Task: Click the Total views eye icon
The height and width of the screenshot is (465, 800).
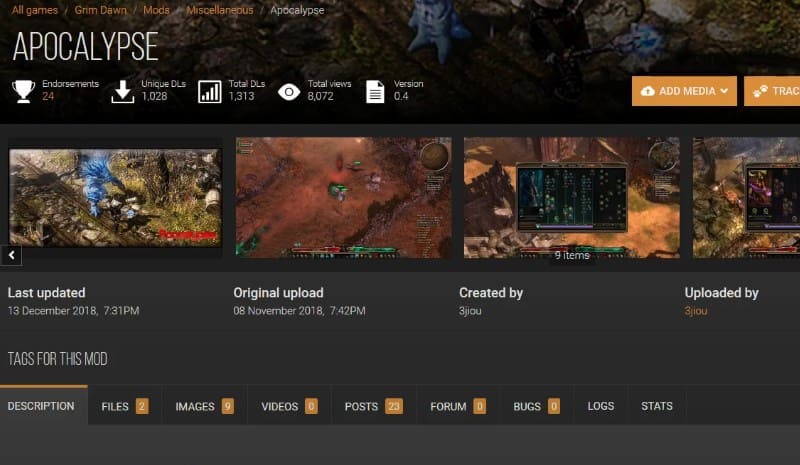Action: (289, 91)
